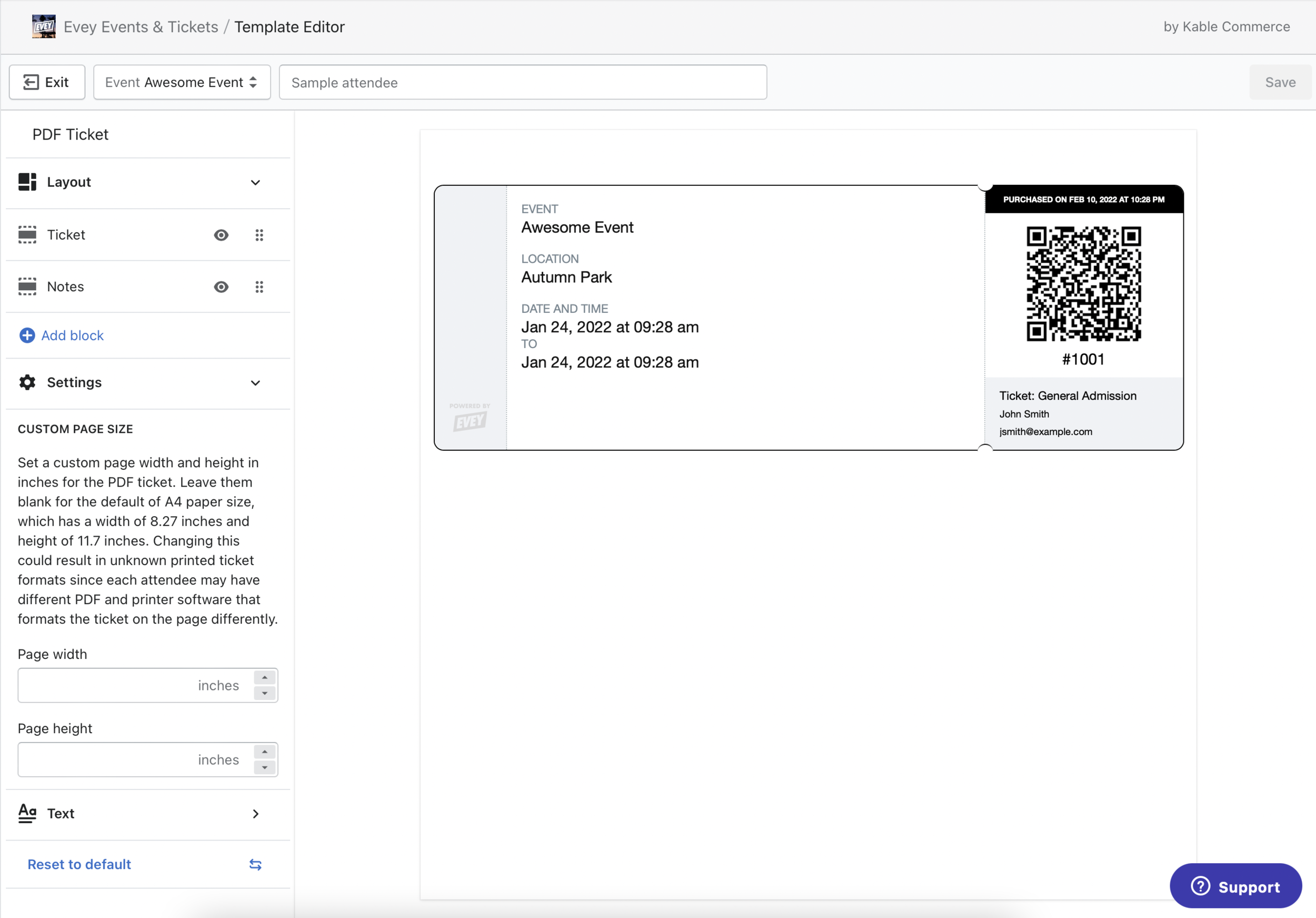The image size is (1316, 918).
Task: Collapse the Settings section chevron
Action: 255,382
